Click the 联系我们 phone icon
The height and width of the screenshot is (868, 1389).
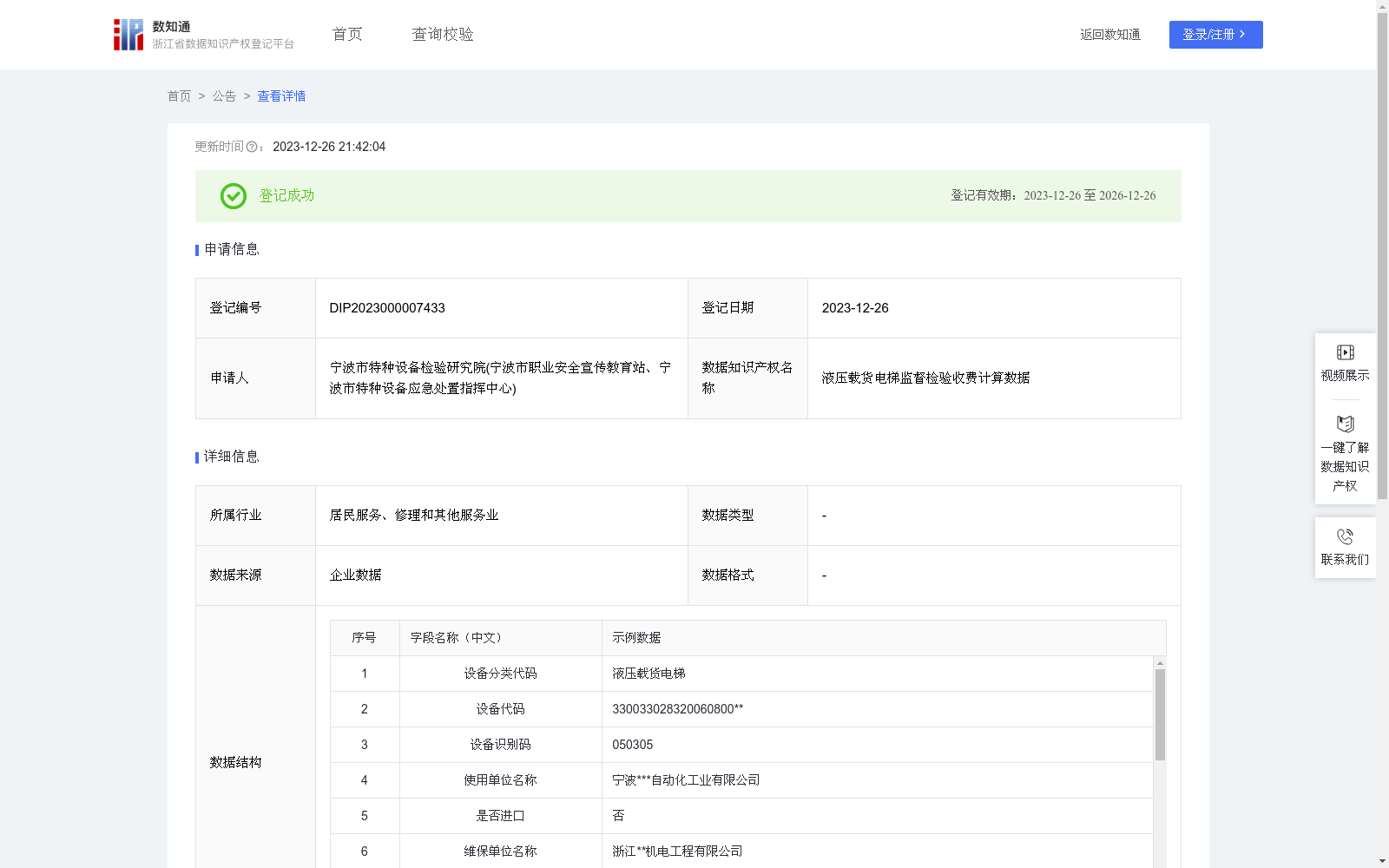(x=1346, y=536)
